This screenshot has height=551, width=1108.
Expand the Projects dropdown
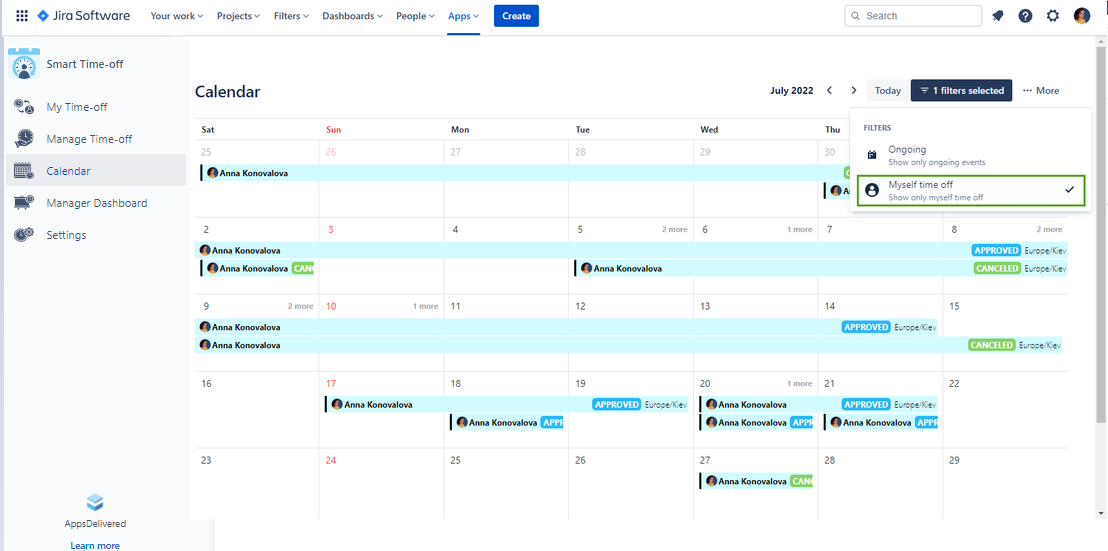[238, 16]
